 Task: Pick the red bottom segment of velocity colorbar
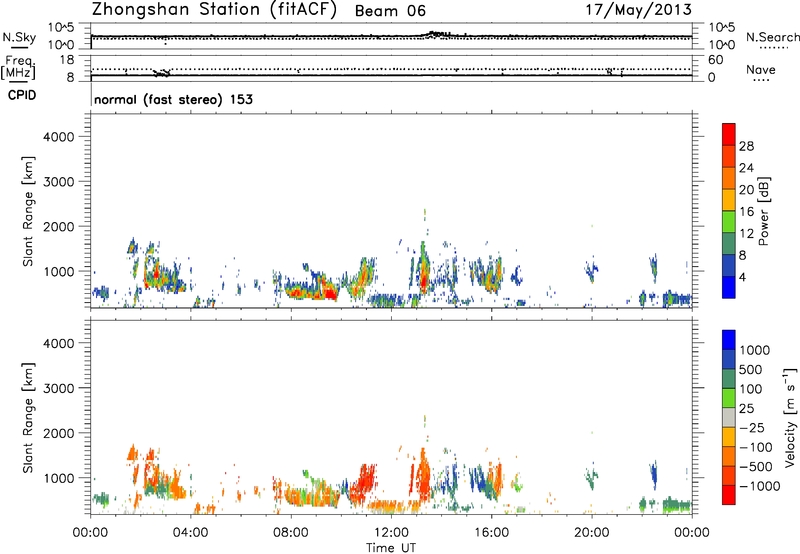point(729,495)
